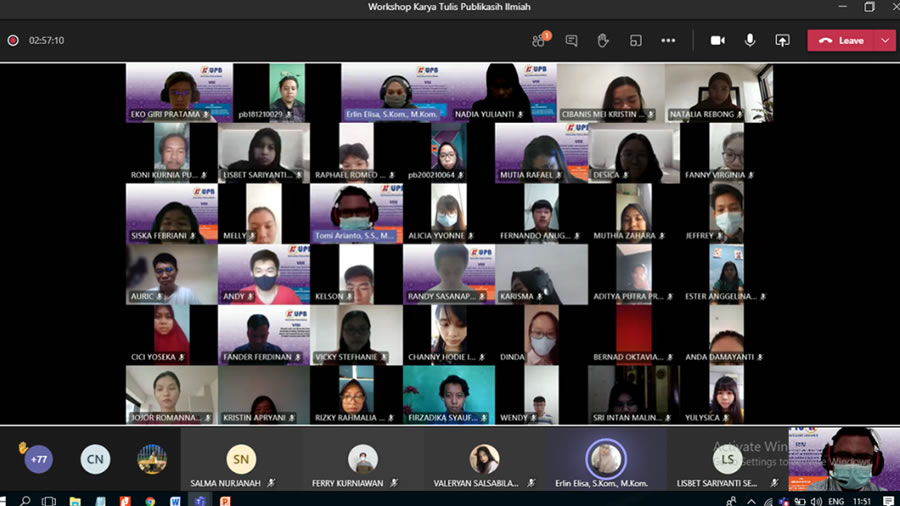The image size is (900, 506).
Task: Open the participants panel
Action: pyautogui.click(x=539, y=41)
